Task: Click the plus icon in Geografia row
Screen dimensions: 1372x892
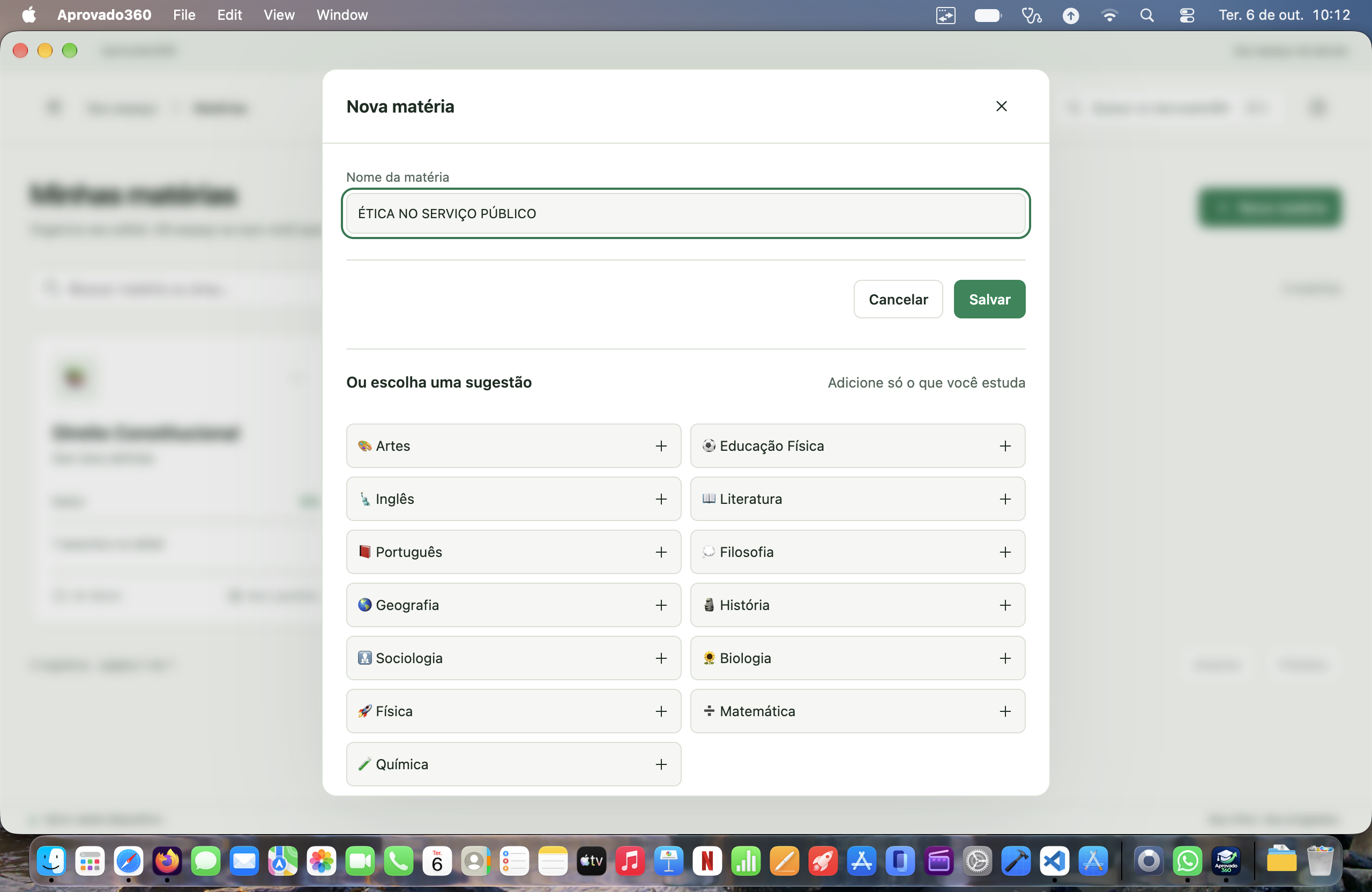Action: pos(661,605)
